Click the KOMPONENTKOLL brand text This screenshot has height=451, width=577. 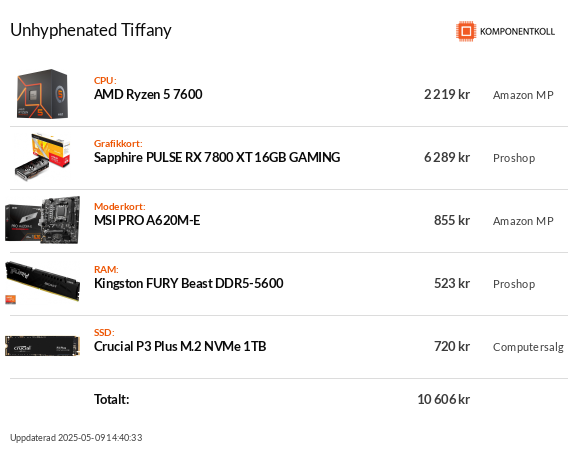pyautogui.click(x=517, y=32)
